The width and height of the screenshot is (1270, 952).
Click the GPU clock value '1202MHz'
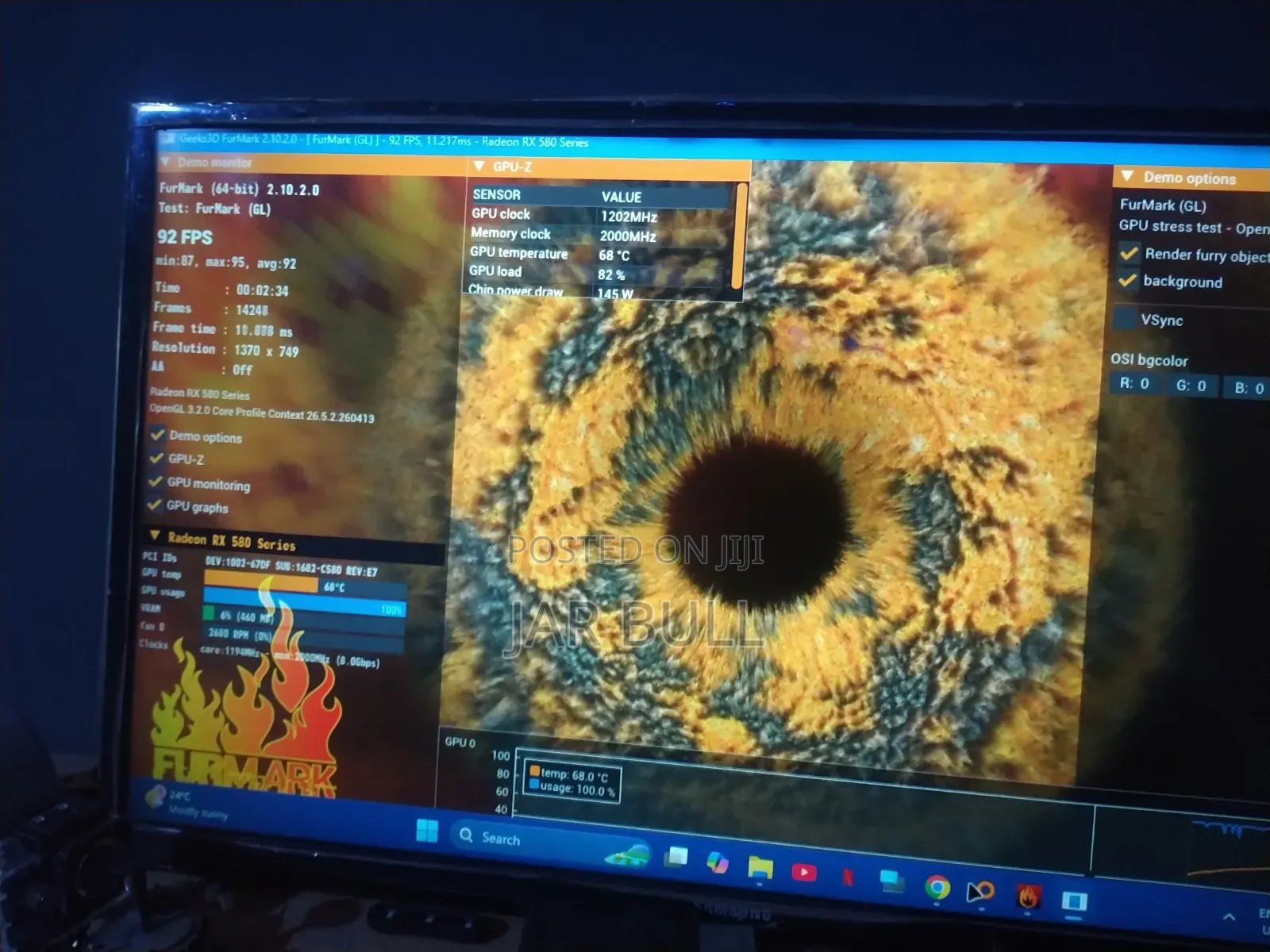coord(629,217)
